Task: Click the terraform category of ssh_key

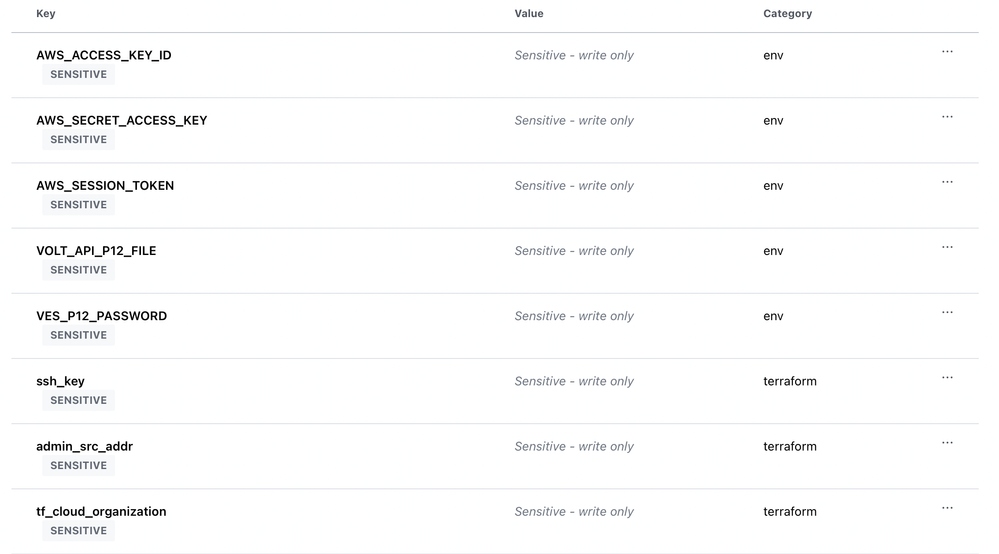Action: point(789,381)
